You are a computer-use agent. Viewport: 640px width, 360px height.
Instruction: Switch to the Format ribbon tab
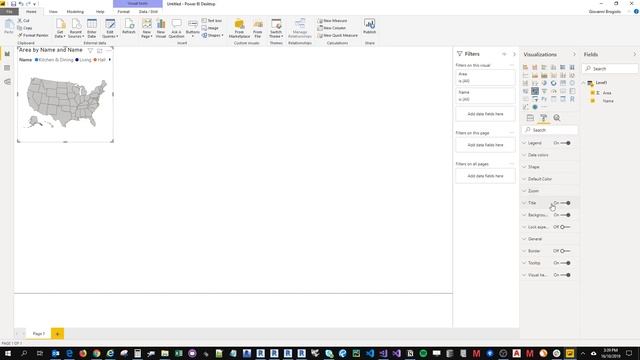(x=123, y=12)
